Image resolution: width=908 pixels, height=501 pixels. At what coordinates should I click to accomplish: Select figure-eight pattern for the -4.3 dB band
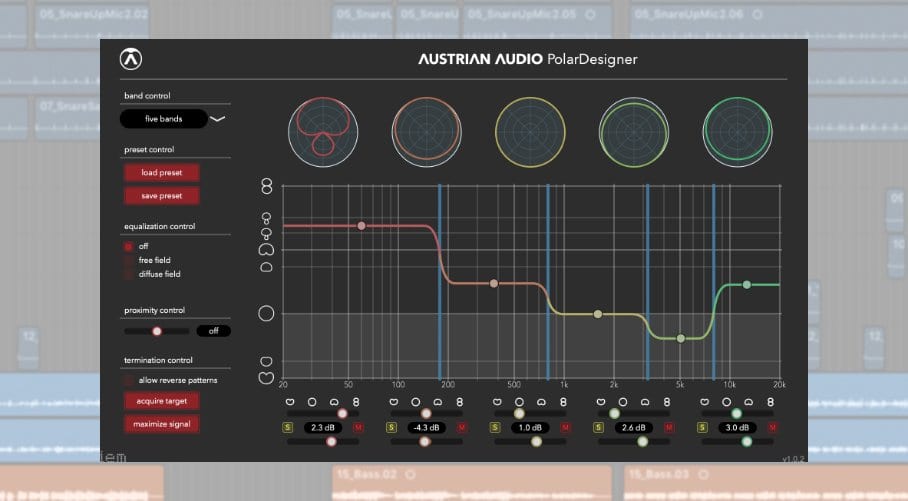point(460,401)
